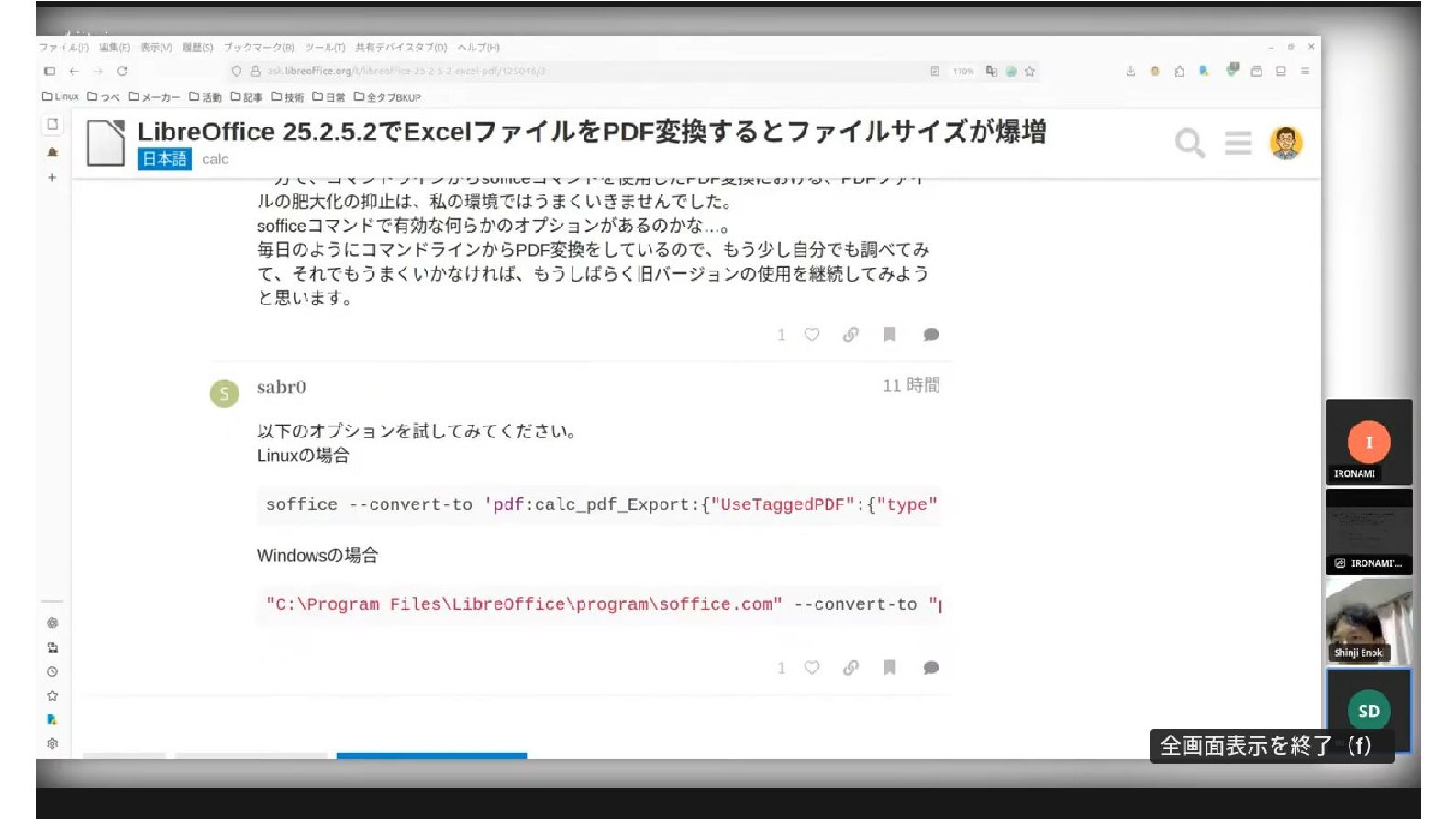Expand the Linux bookmarks folder
This screenshot has height=819, width=1456.
point(61,96)
